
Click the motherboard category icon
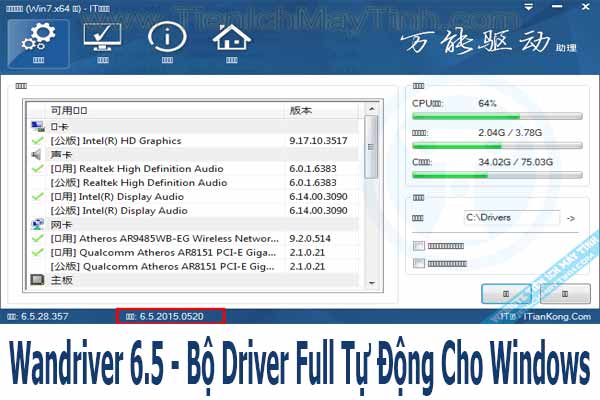point(37,280)
